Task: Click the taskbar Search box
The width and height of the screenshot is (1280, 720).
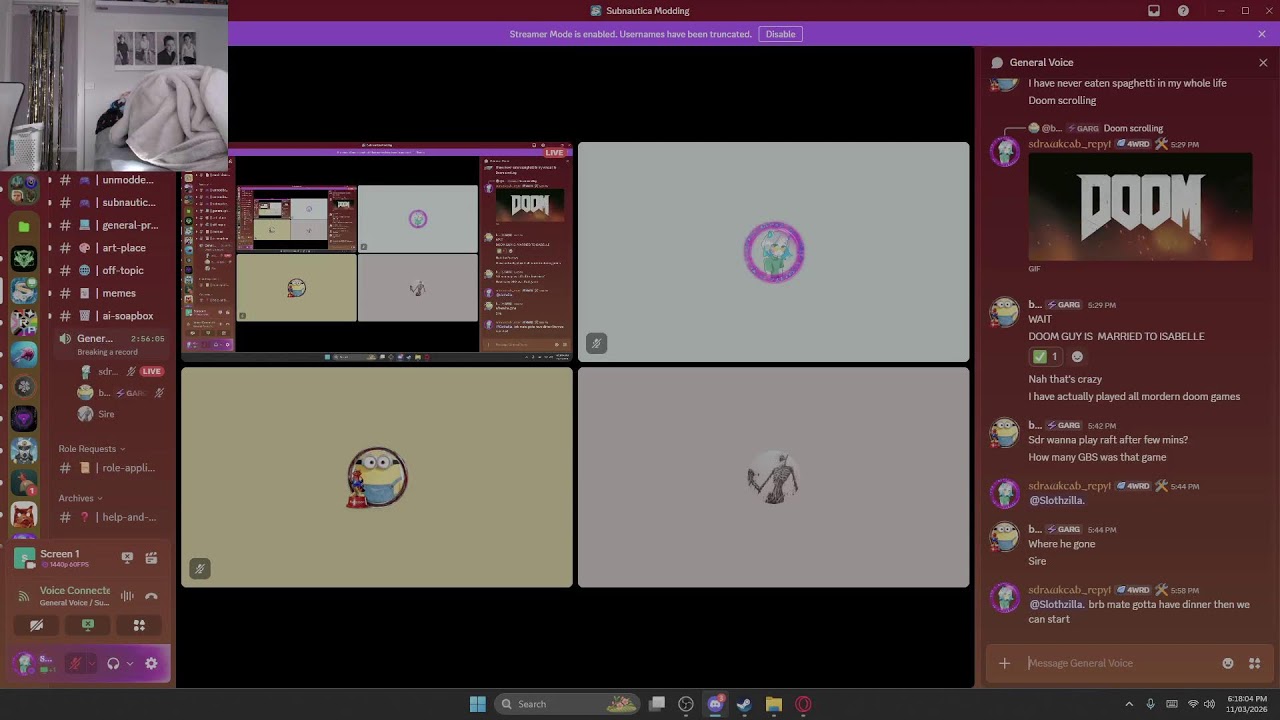Action: (x=568, y=704)
